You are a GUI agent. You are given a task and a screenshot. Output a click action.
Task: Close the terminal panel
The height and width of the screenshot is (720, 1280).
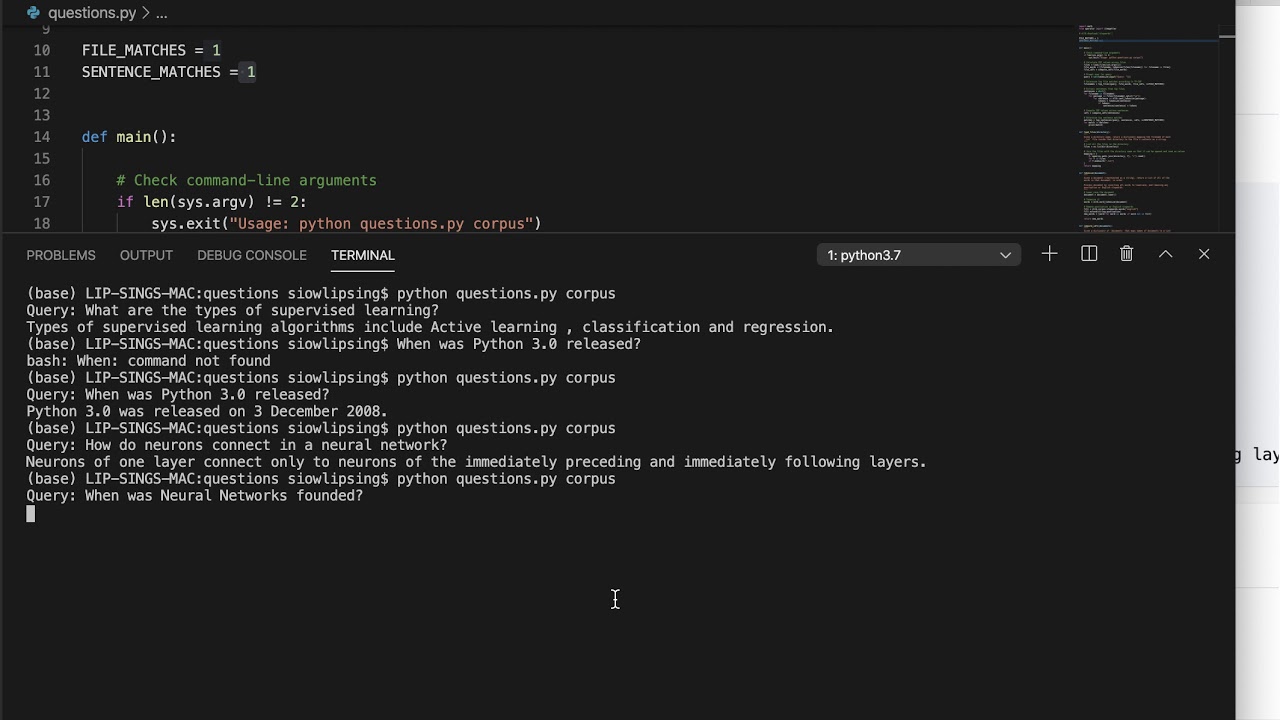tap(1204, 254)
